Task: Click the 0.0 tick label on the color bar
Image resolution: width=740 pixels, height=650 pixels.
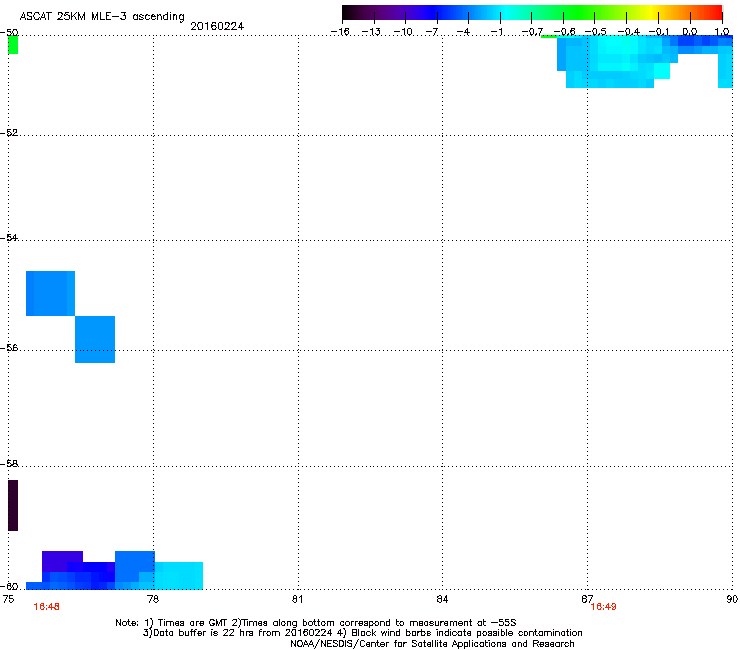Action: click(690, 32)
